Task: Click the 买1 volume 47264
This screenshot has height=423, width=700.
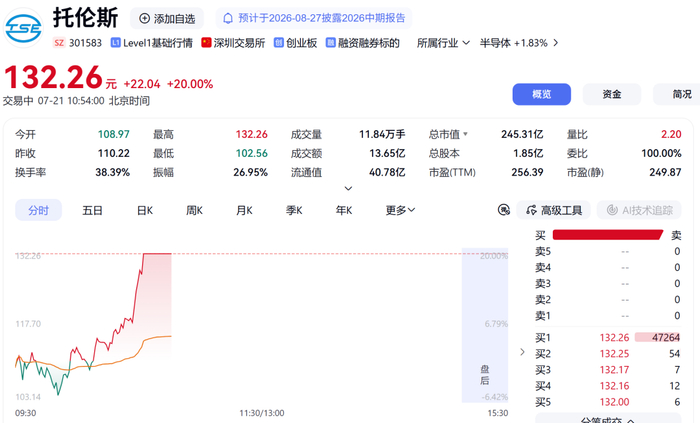Action: 666,338
